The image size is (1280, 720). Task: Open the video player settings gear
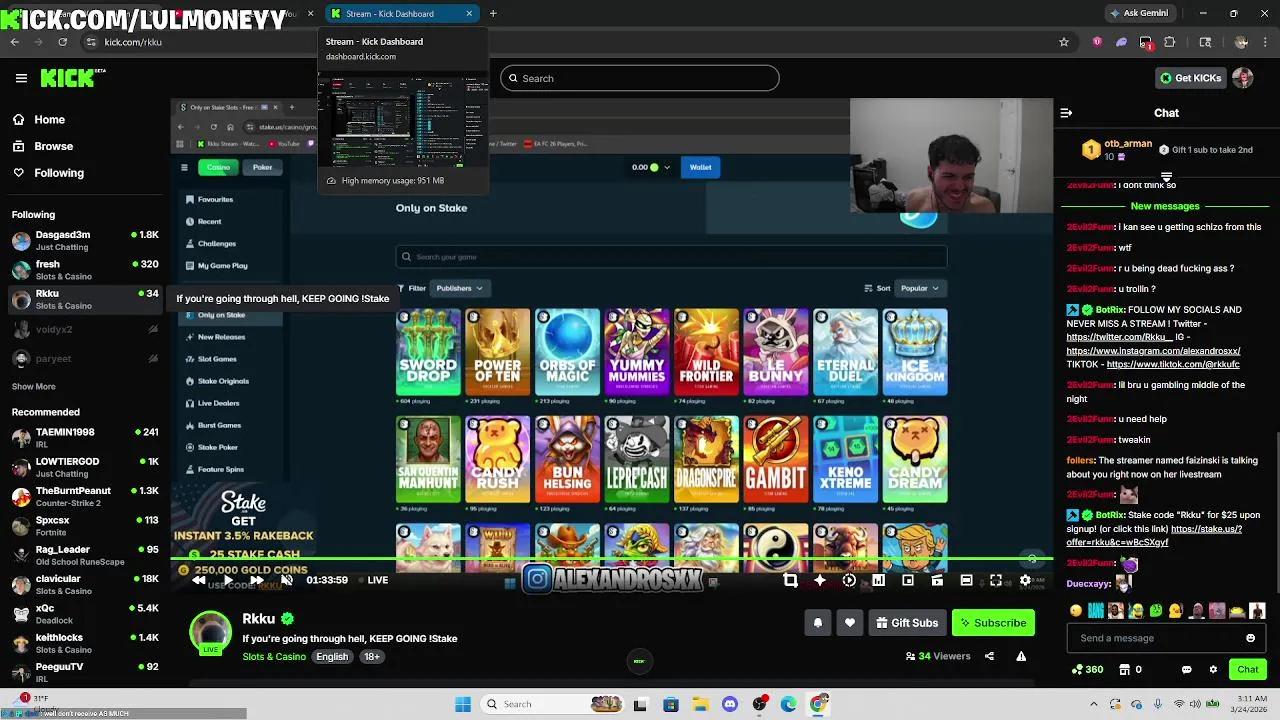(1025, 580)
